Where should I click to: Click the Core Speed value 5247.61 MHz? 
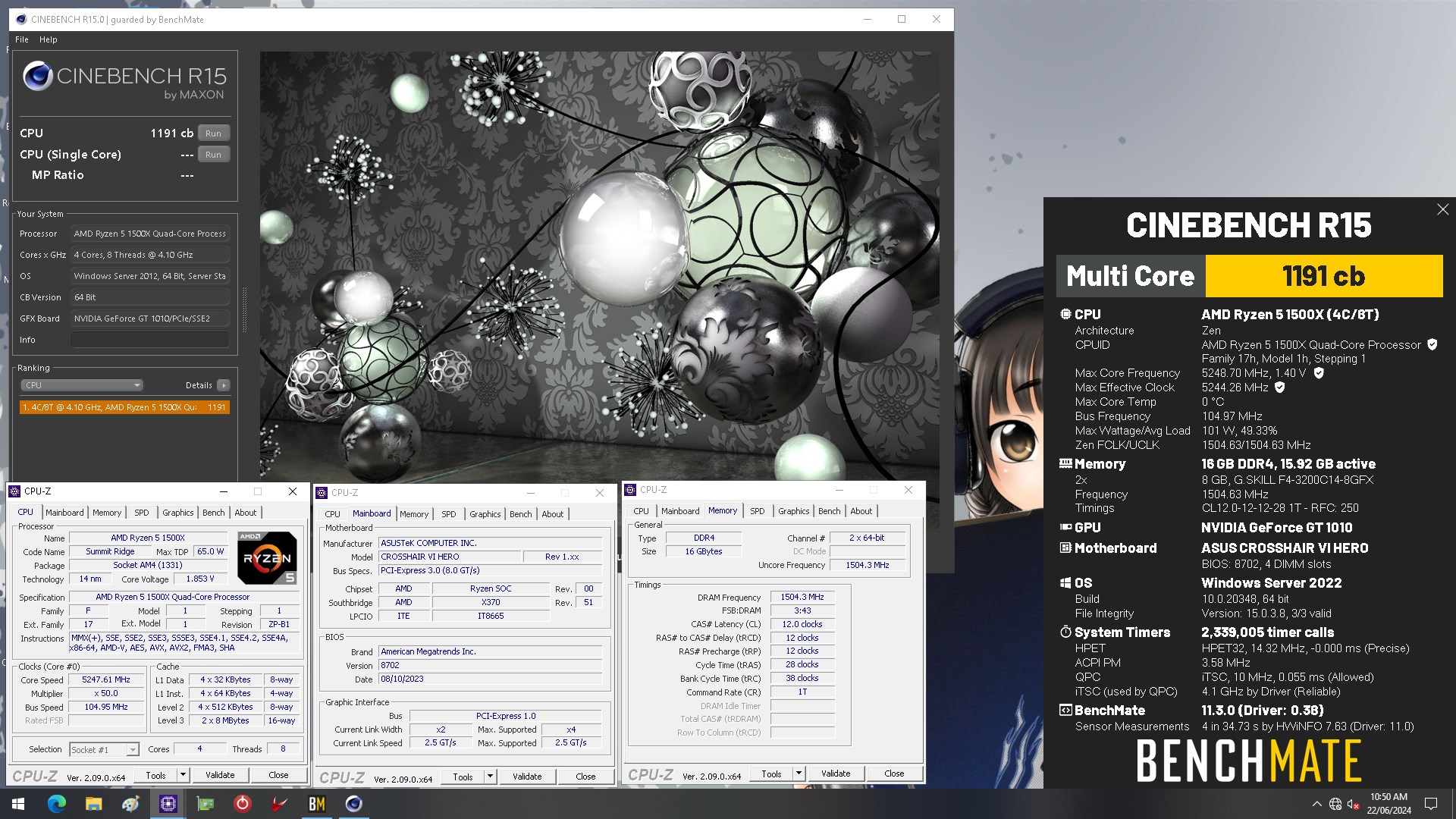106,680
